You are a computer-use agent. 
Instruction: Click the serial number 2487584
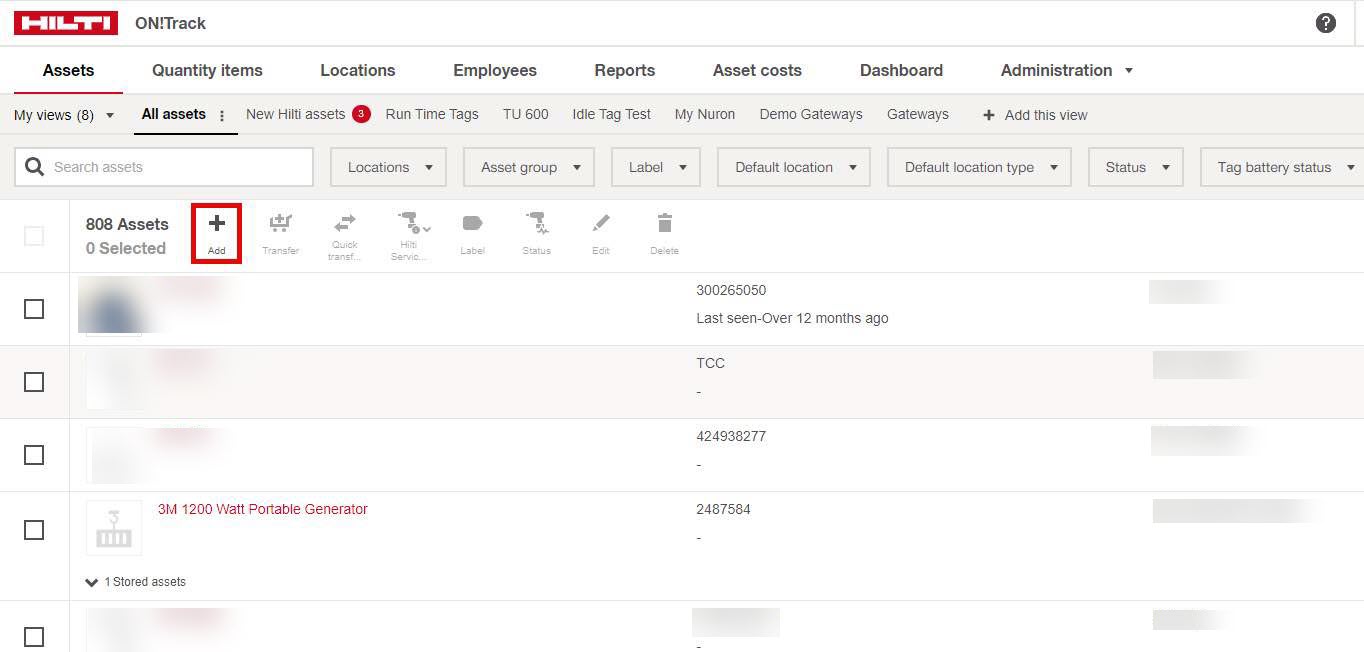[723, 509]
